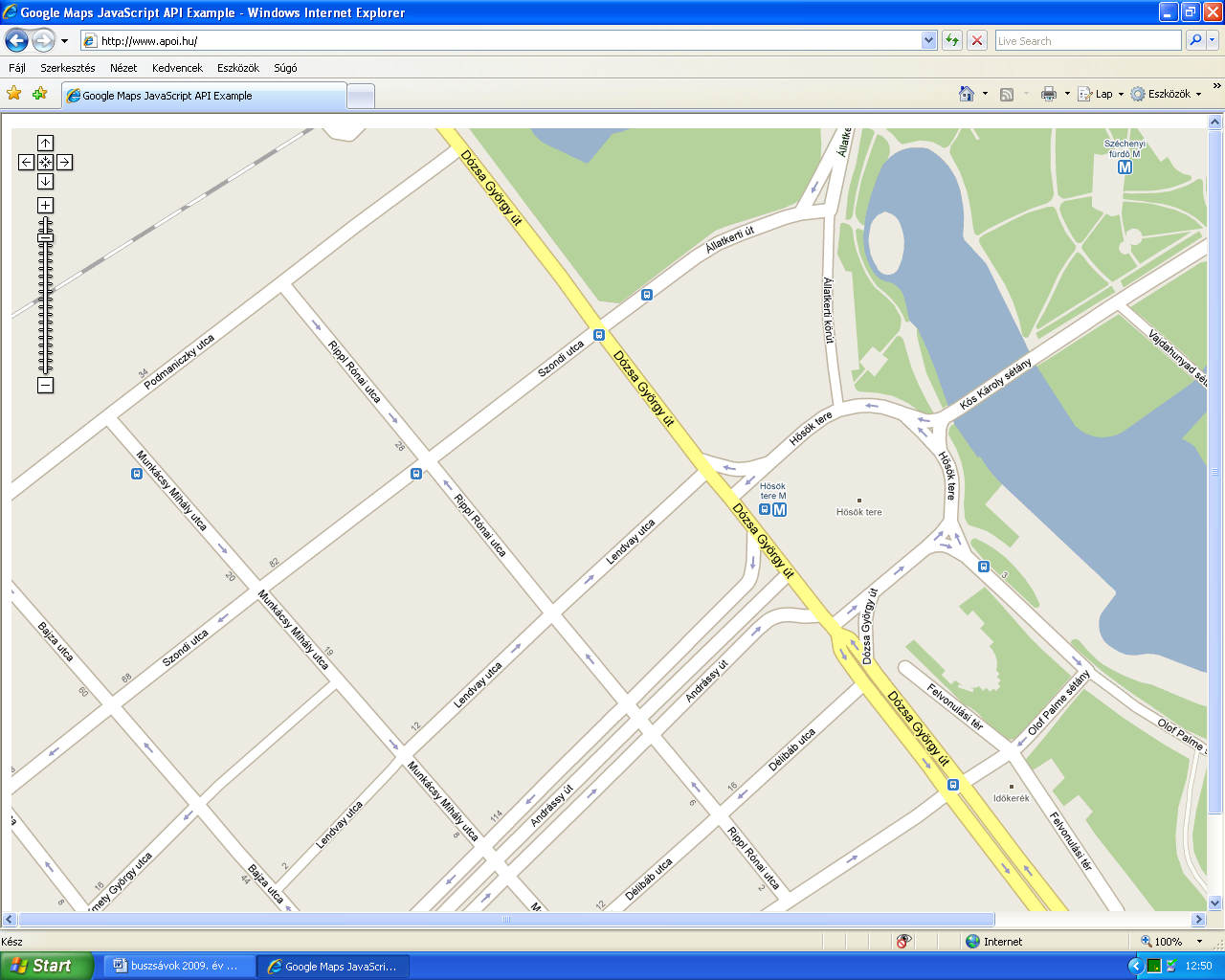This screenshot has width=1225, height=980.
Task: Click the browser Back button
Action: tap(17, 40)
